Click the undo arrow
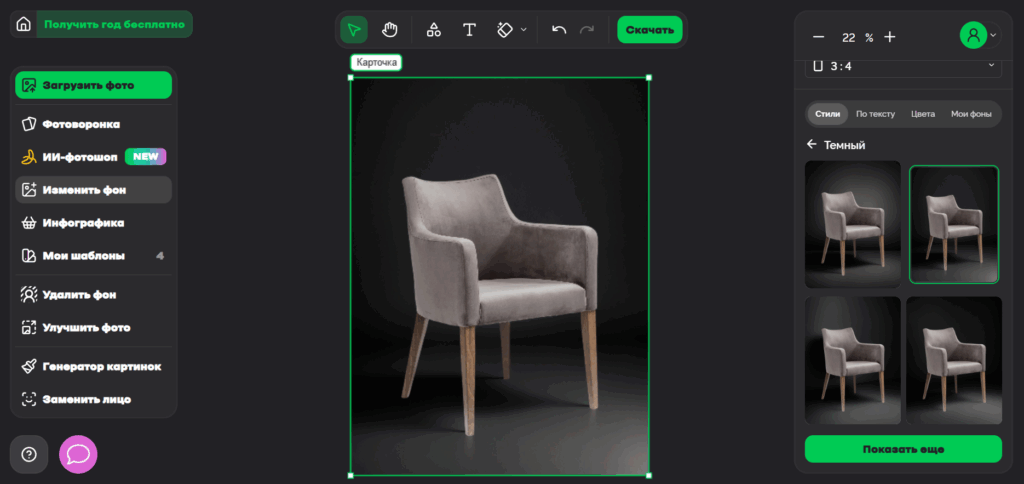 (559, 30)
